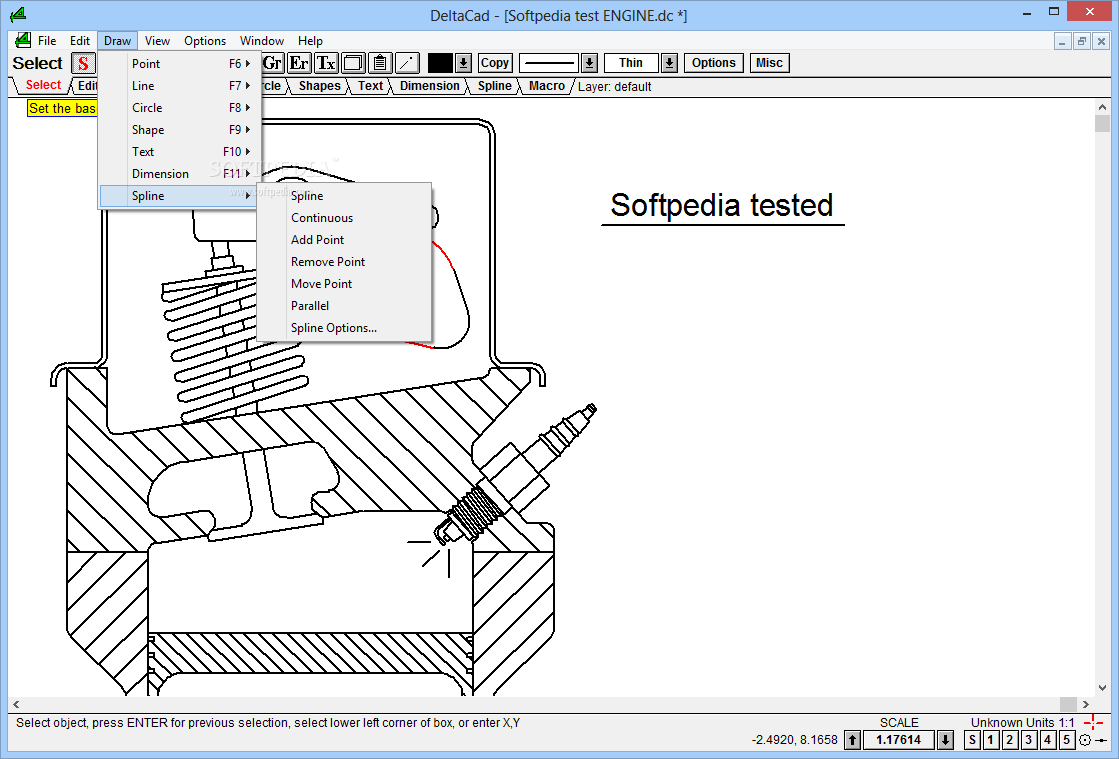Click the 'Layer: default' label
Image resolution: width=1119 pixels, height=759 pixels.
click(614, 87)
